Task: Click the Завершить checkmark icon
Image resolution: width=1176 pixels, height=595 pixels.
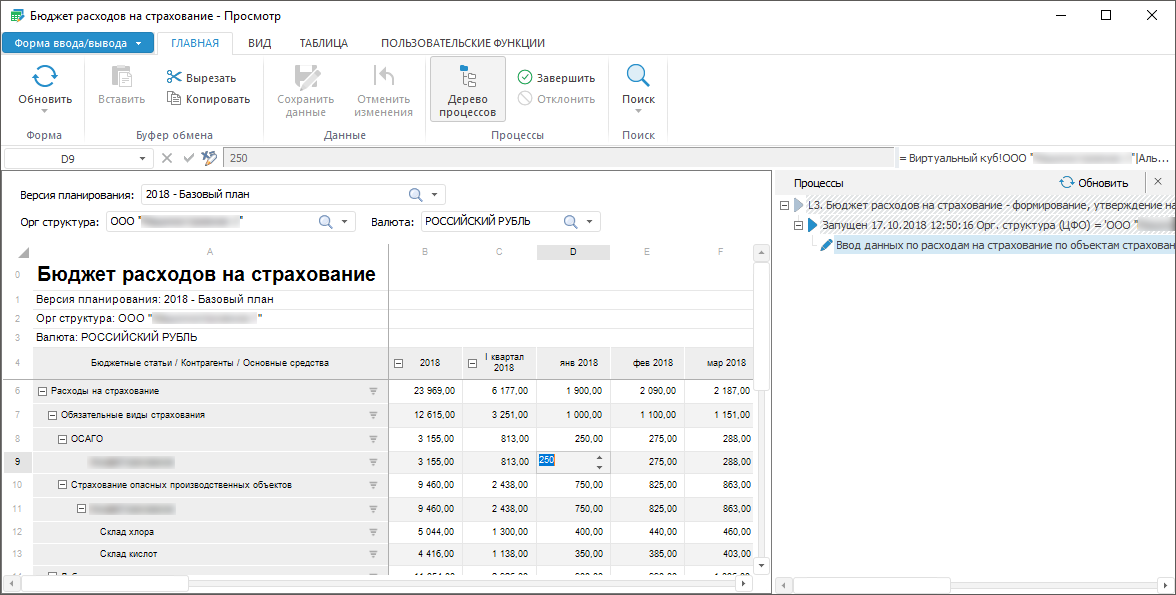Action: point(525,78)
